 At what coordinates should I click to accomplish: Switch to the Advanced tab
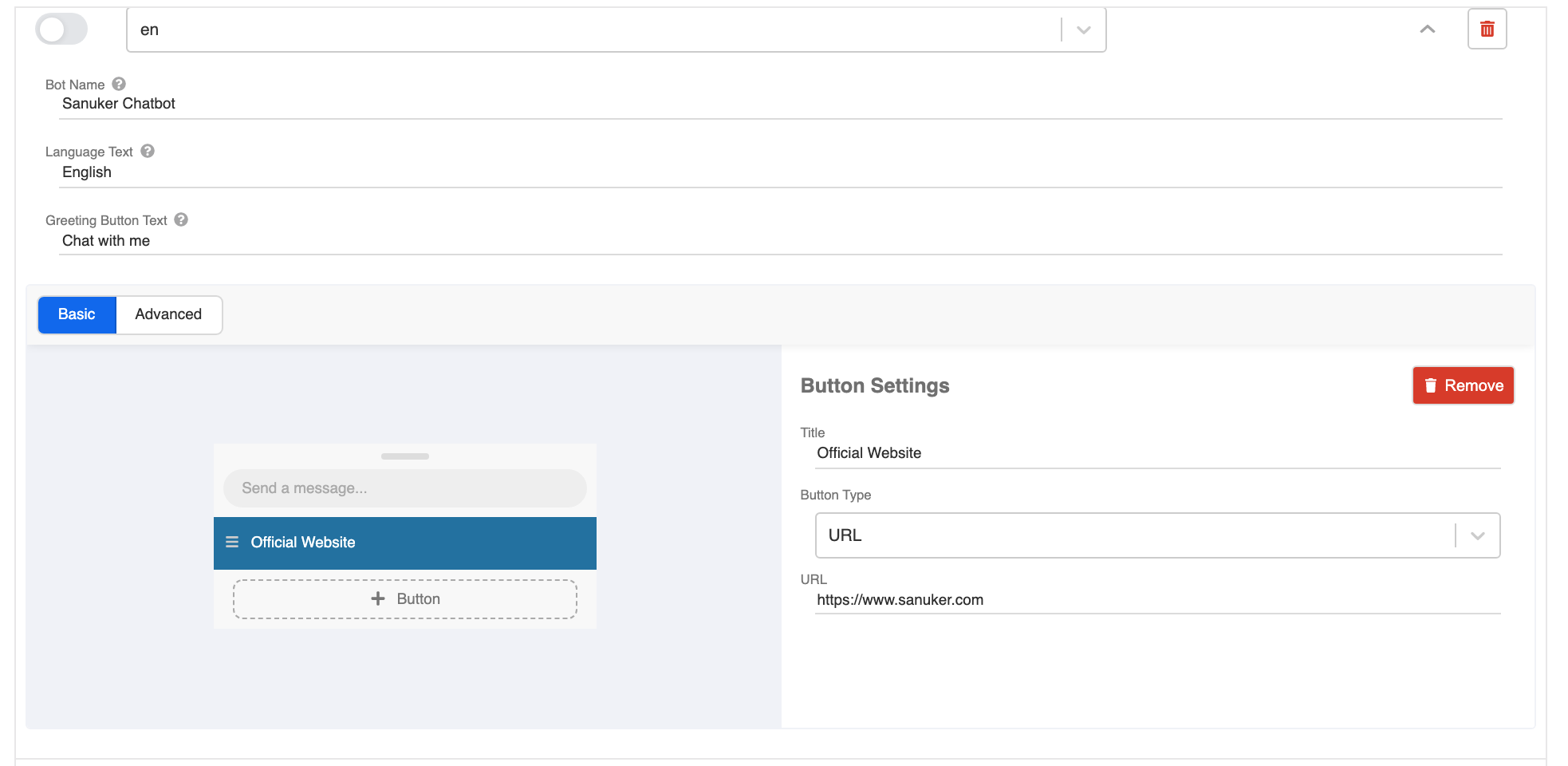pyautogui.click(x=168, y=314)
